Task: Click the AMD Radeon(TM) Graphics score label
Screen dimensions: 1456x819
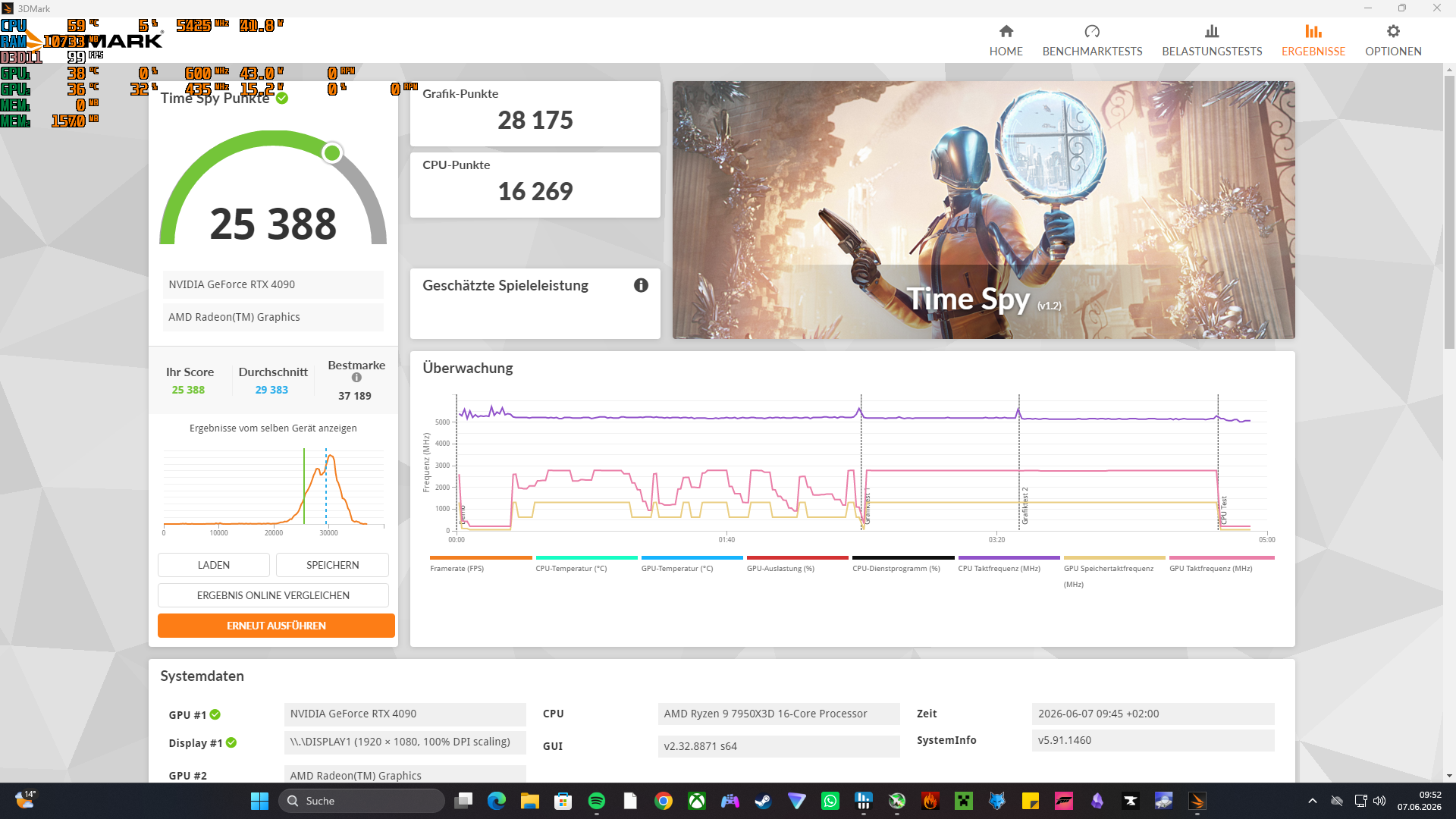Action: pyautogui.click(x=273, y=317)
